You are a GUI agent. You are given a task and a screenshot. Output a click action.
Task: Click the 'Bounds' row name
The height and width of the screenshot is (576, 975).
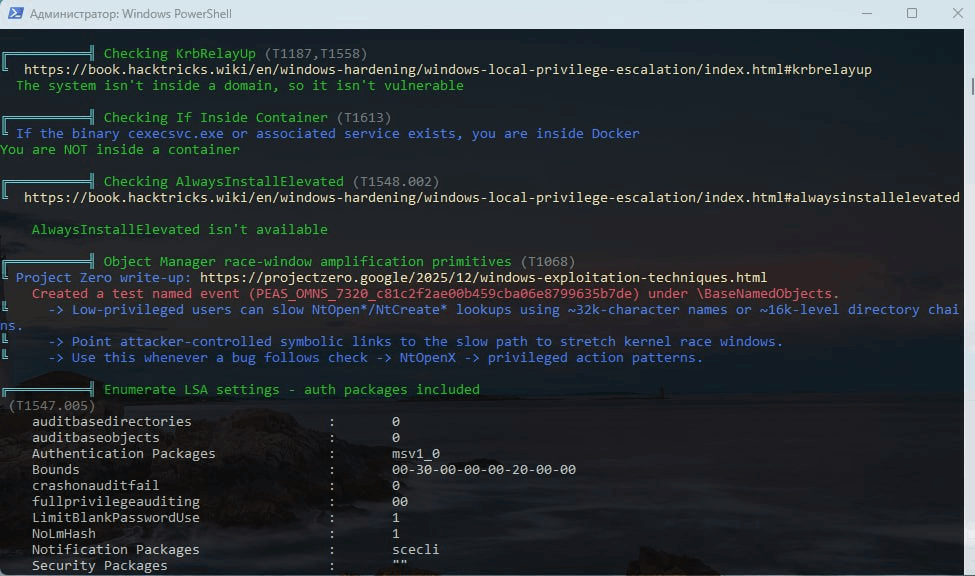point(56,470)
